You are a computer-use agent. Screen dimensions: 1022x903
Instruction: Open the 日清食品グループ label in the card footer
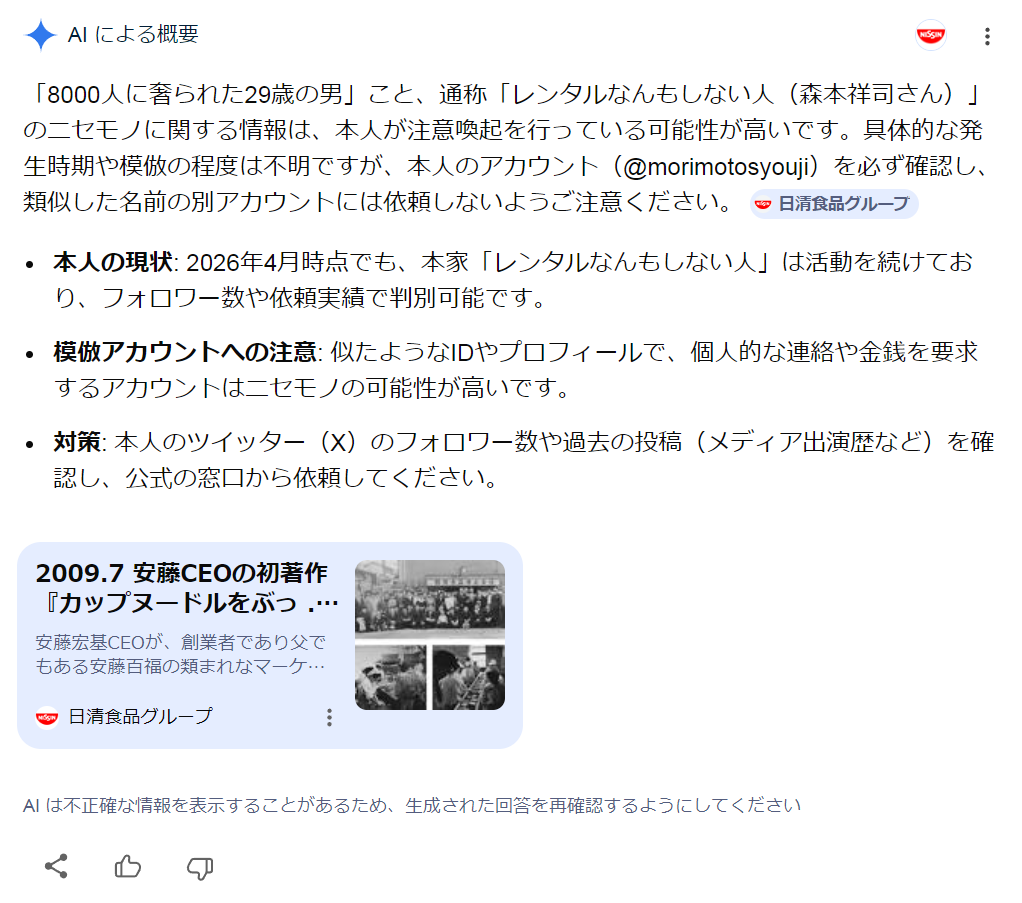(140, 717)
